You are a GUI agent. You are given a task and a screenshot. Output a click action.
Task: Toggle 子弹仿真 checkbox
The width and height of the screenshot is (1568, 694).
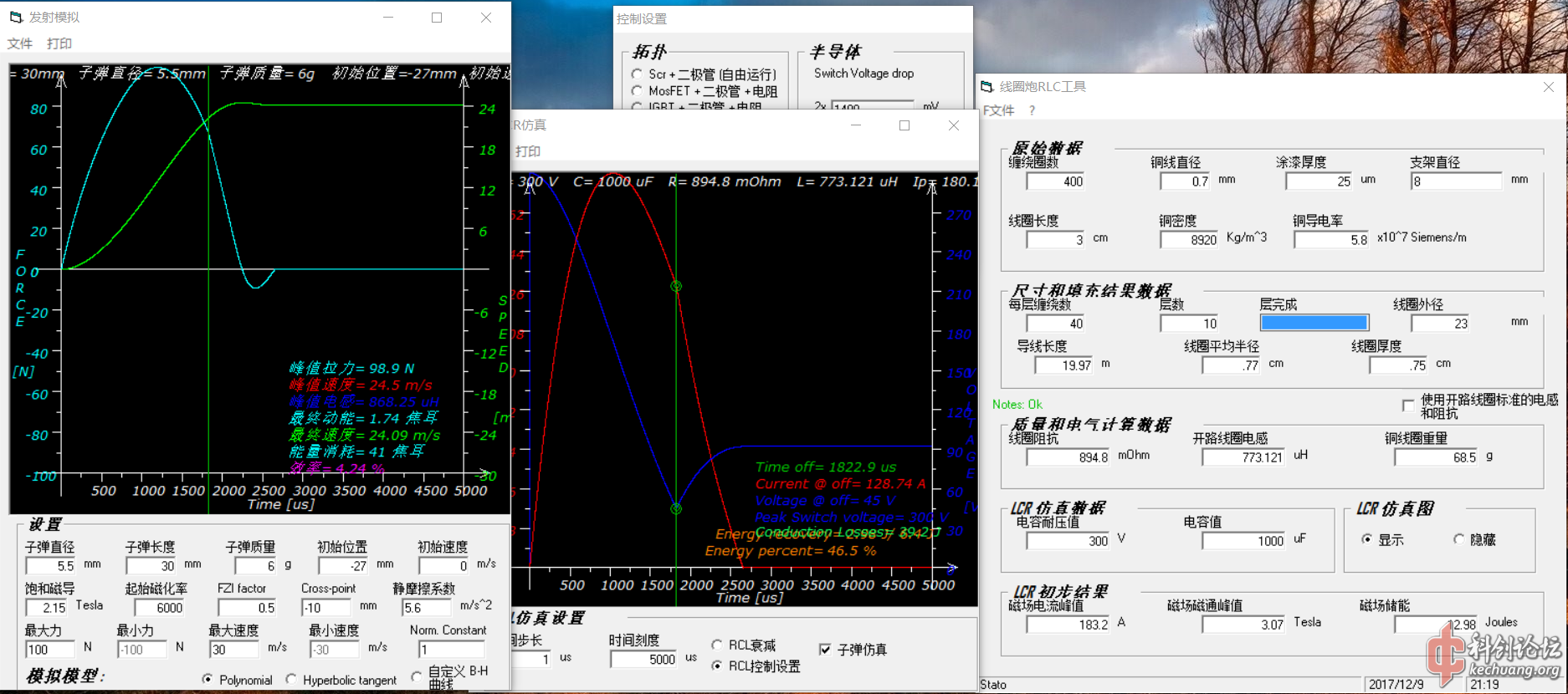[825, 650]
